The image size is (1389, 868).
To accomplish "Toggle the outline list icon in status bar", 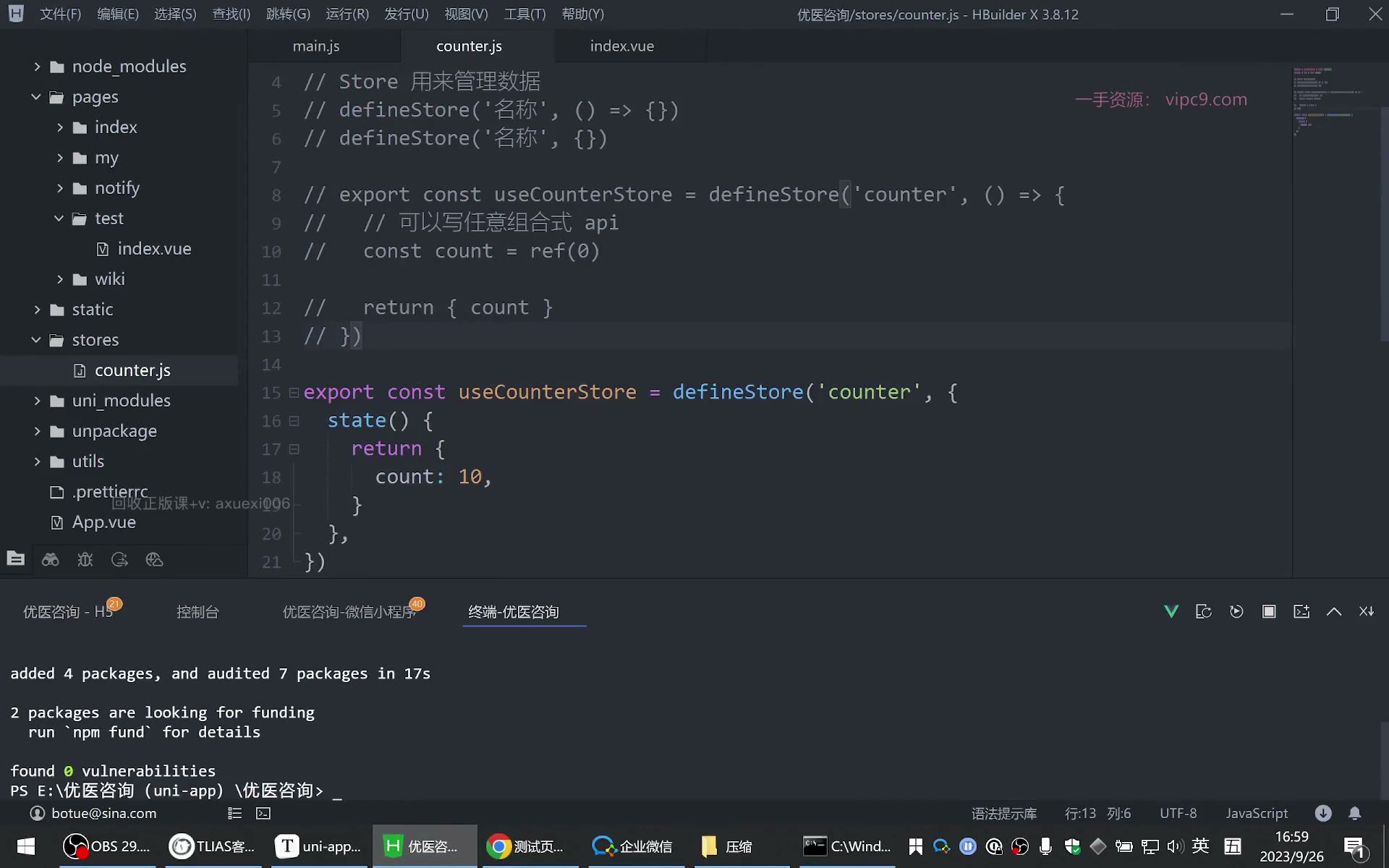I will point(234,814).
